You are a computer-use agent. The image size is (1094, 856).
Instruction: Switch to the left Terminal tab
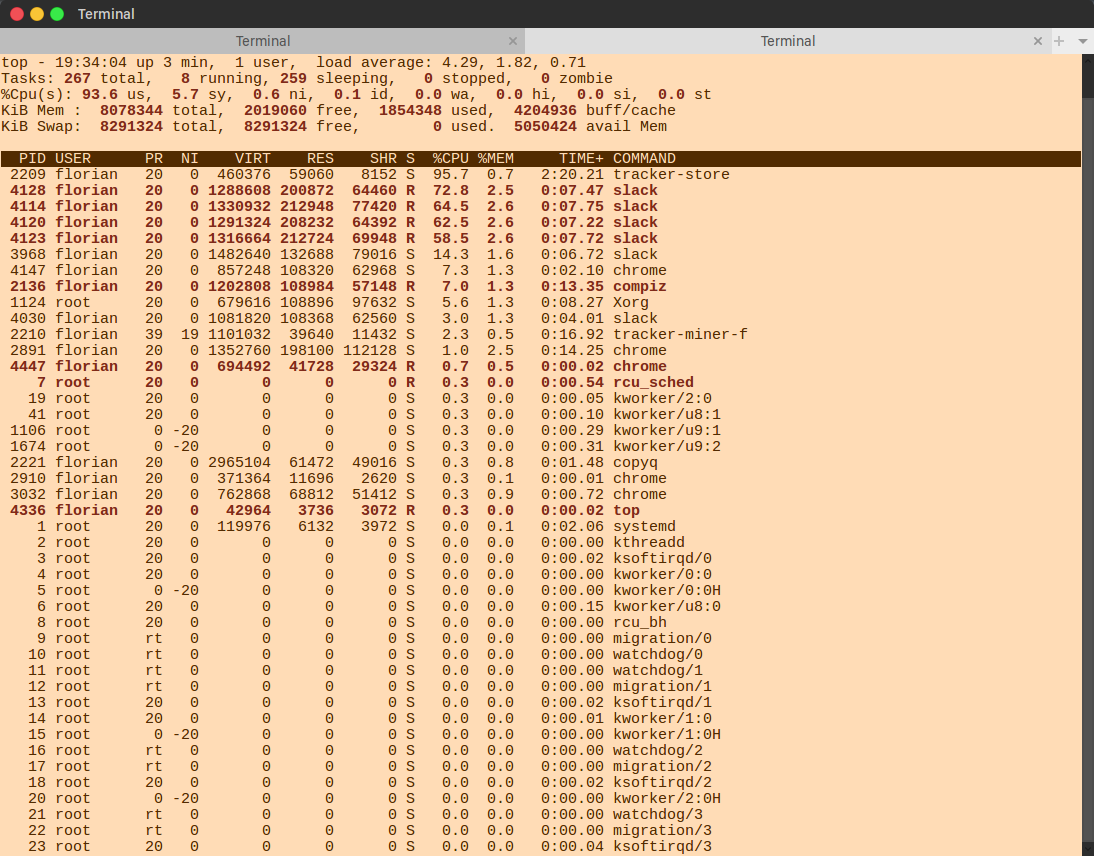[263, 41]
